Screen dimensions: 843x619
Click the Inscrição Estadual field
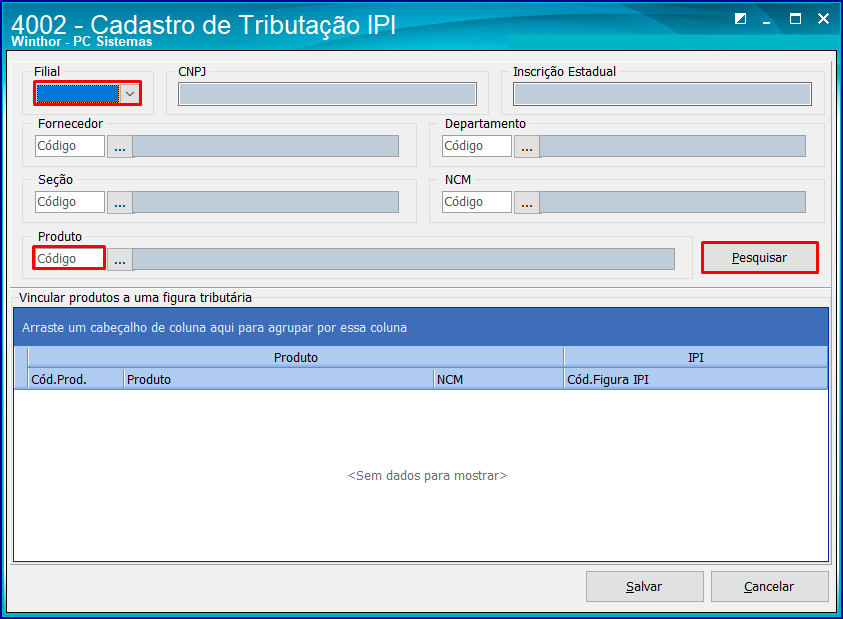click(662, 94)
